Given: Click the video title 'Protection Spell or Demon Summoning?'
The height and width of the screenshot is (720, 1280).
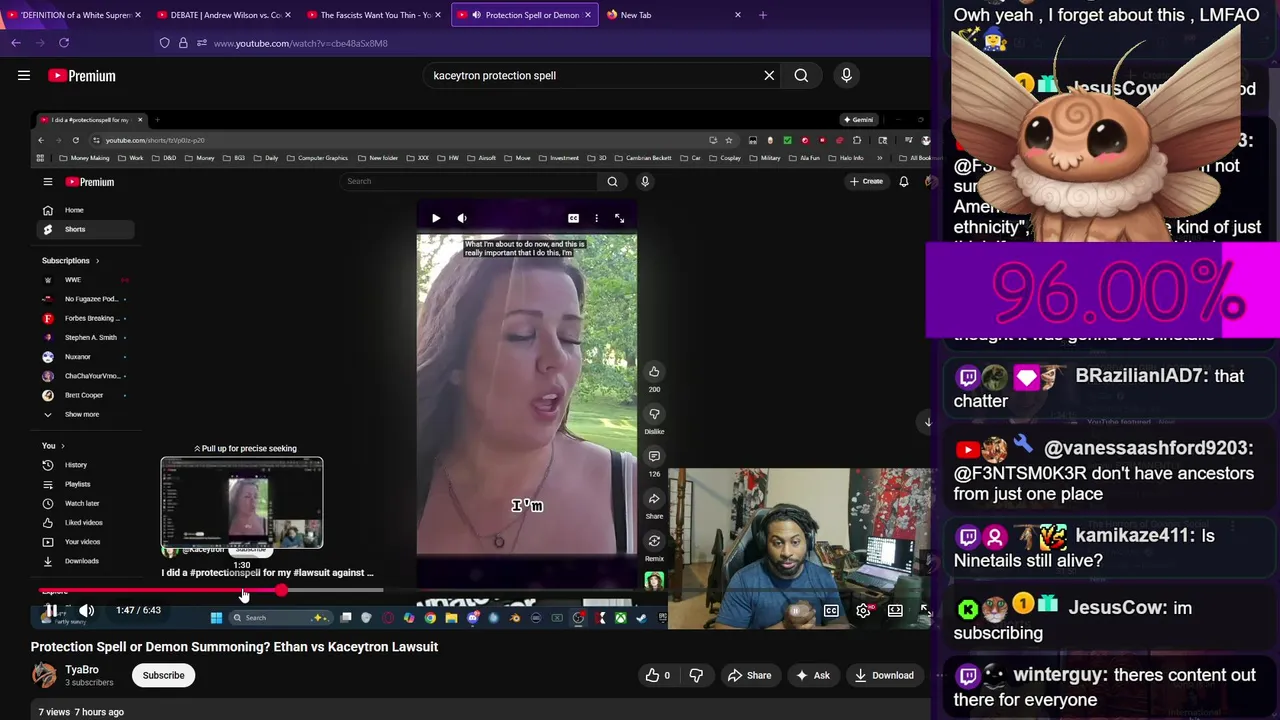Looking at the screenshot, I should point(234,646).
